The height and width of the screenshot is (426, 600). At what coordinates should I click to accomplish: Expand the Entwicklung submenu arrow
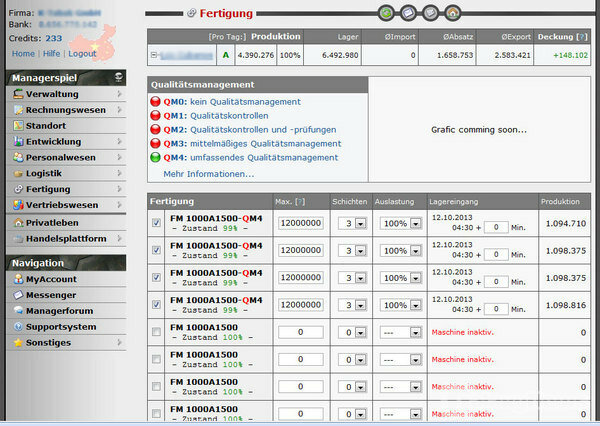pyautogui.click(x=119, y=142)
